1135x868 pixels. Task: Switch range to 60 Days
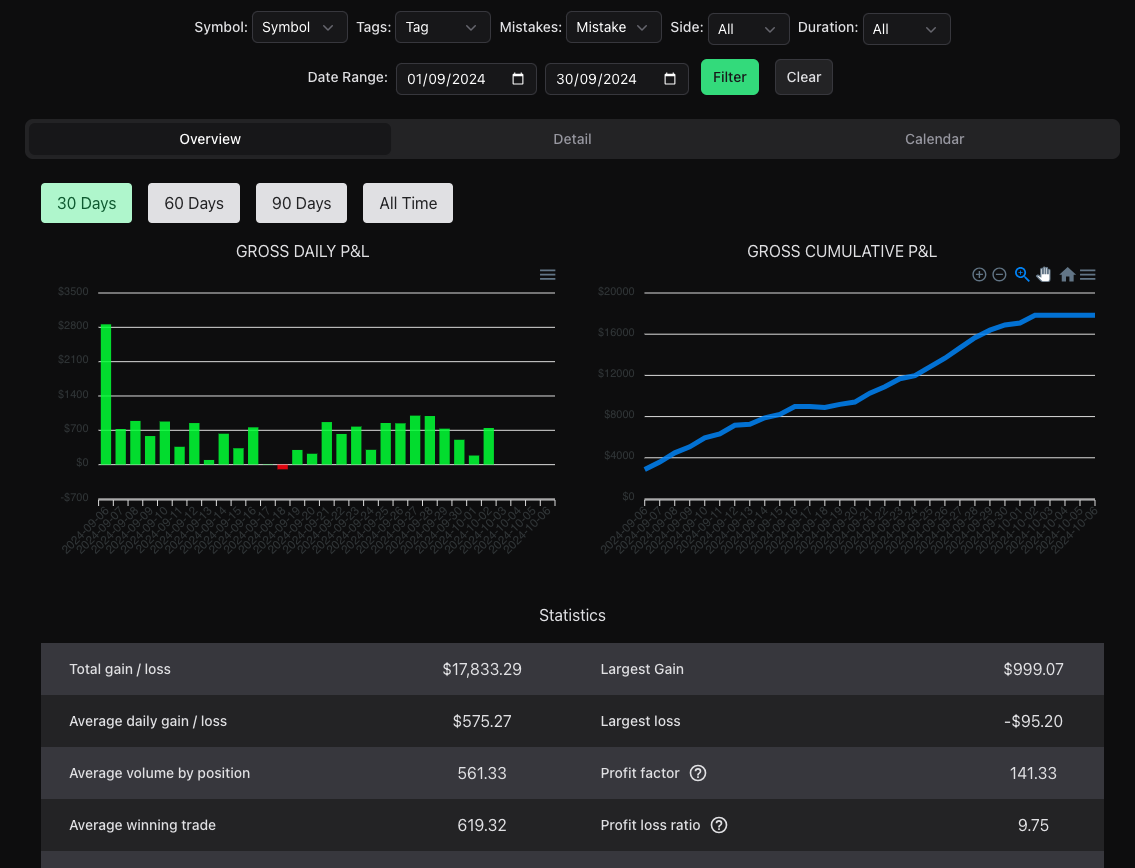pos(194,203)
